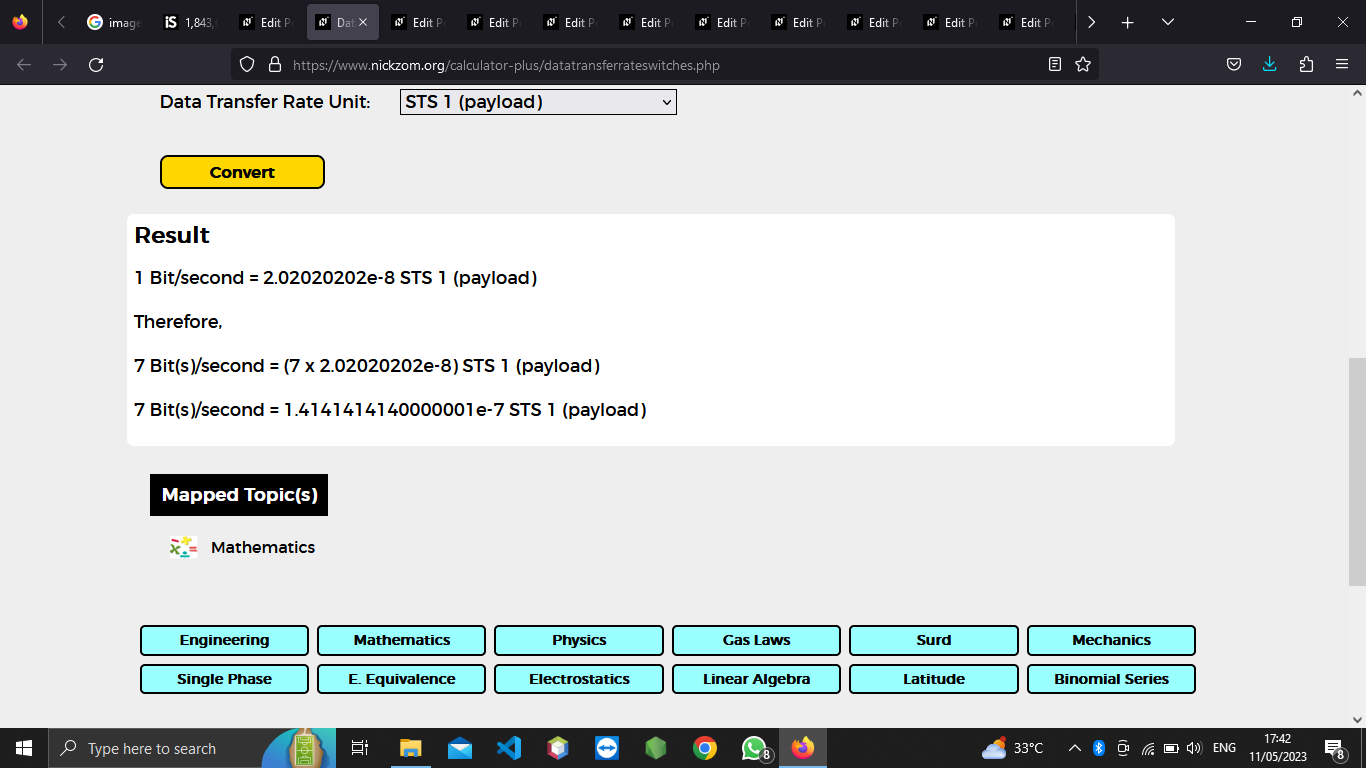Open the Data Transfer Rate Unit dropdown
The height and width of the screenshot is (768, 1366).
[x=538, y=102]
